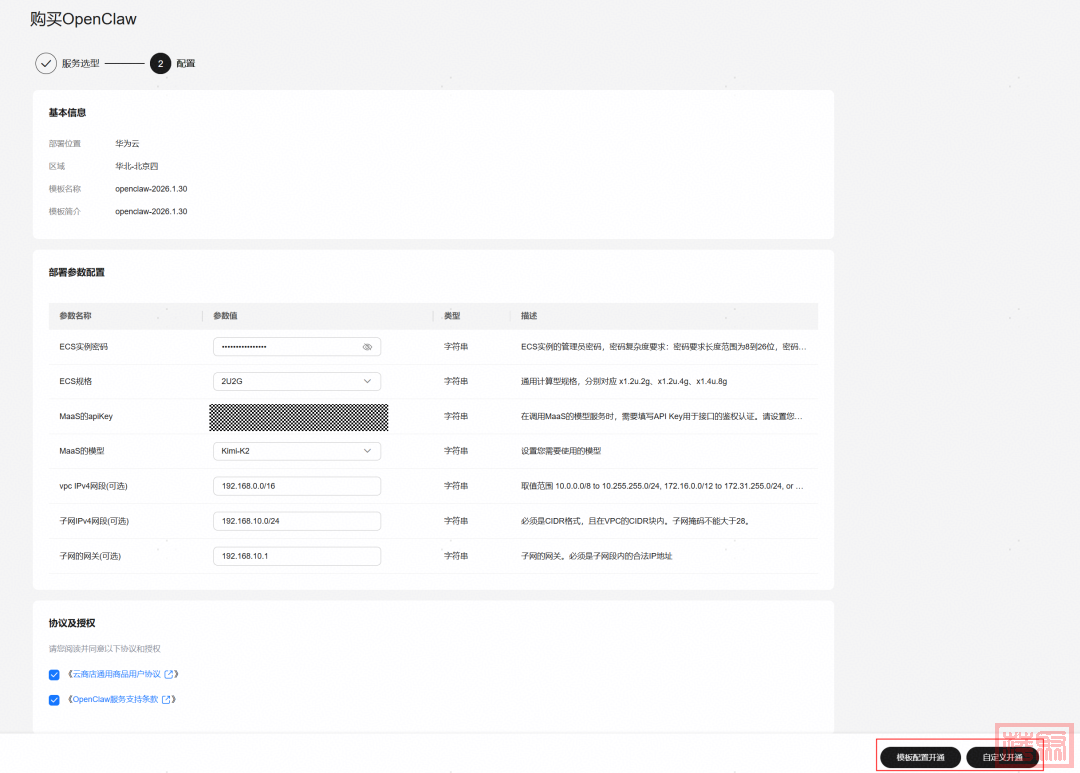The height and width of the screenshot is (773, 1080).
Task: Click the MaaS的apiKey input field
Action: (298, 417)
